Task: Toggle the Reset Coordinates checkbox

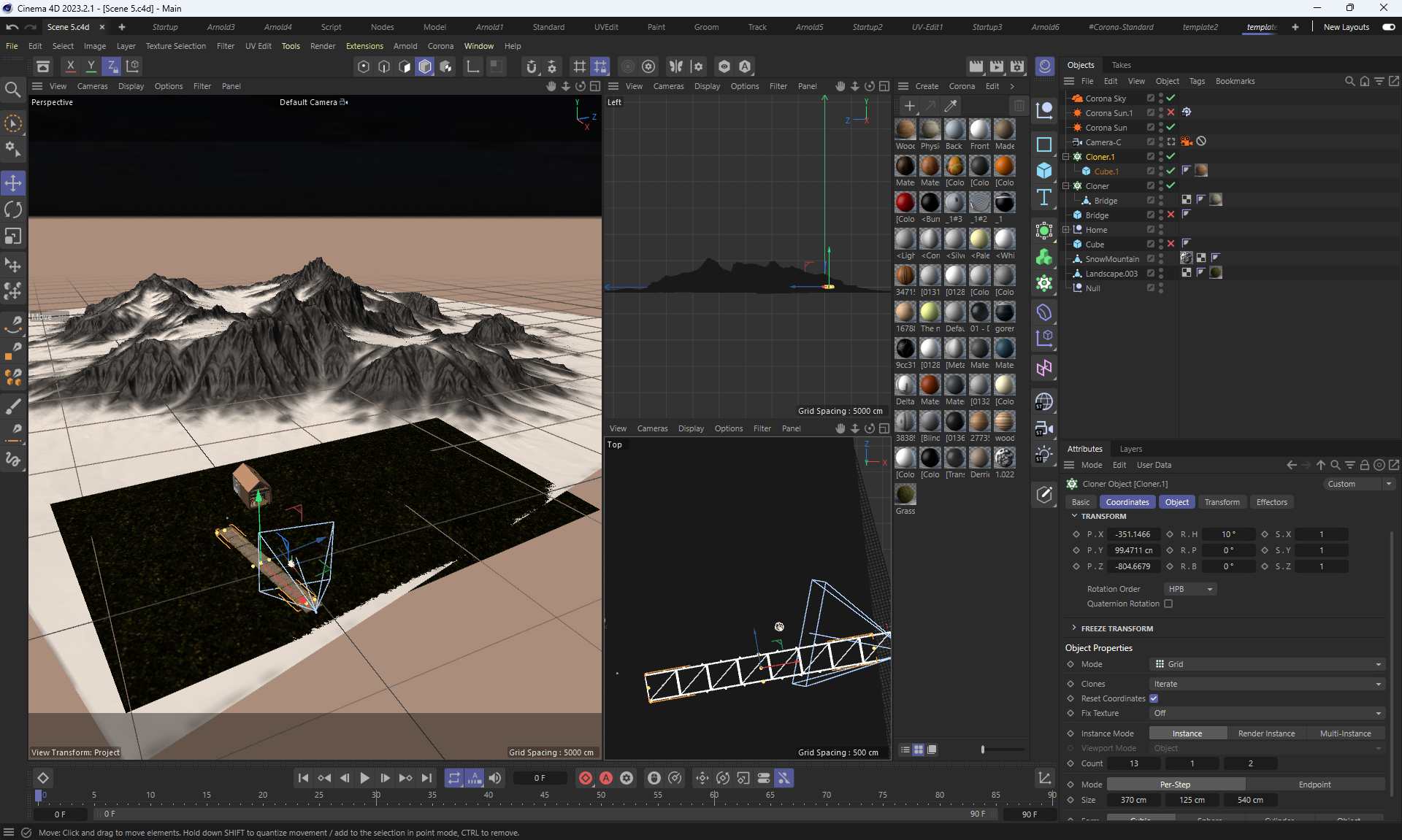Action: pos(1154,698)
